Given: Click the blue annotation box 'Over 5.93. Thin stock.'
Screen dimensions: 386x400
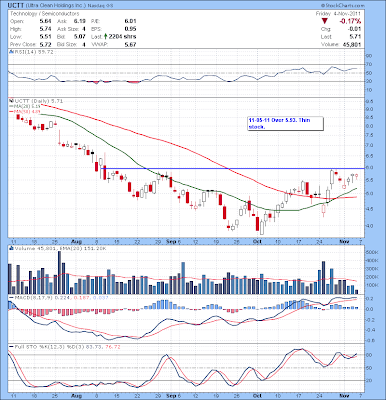Looking at the screenshot, I should [x=286, y=124].
